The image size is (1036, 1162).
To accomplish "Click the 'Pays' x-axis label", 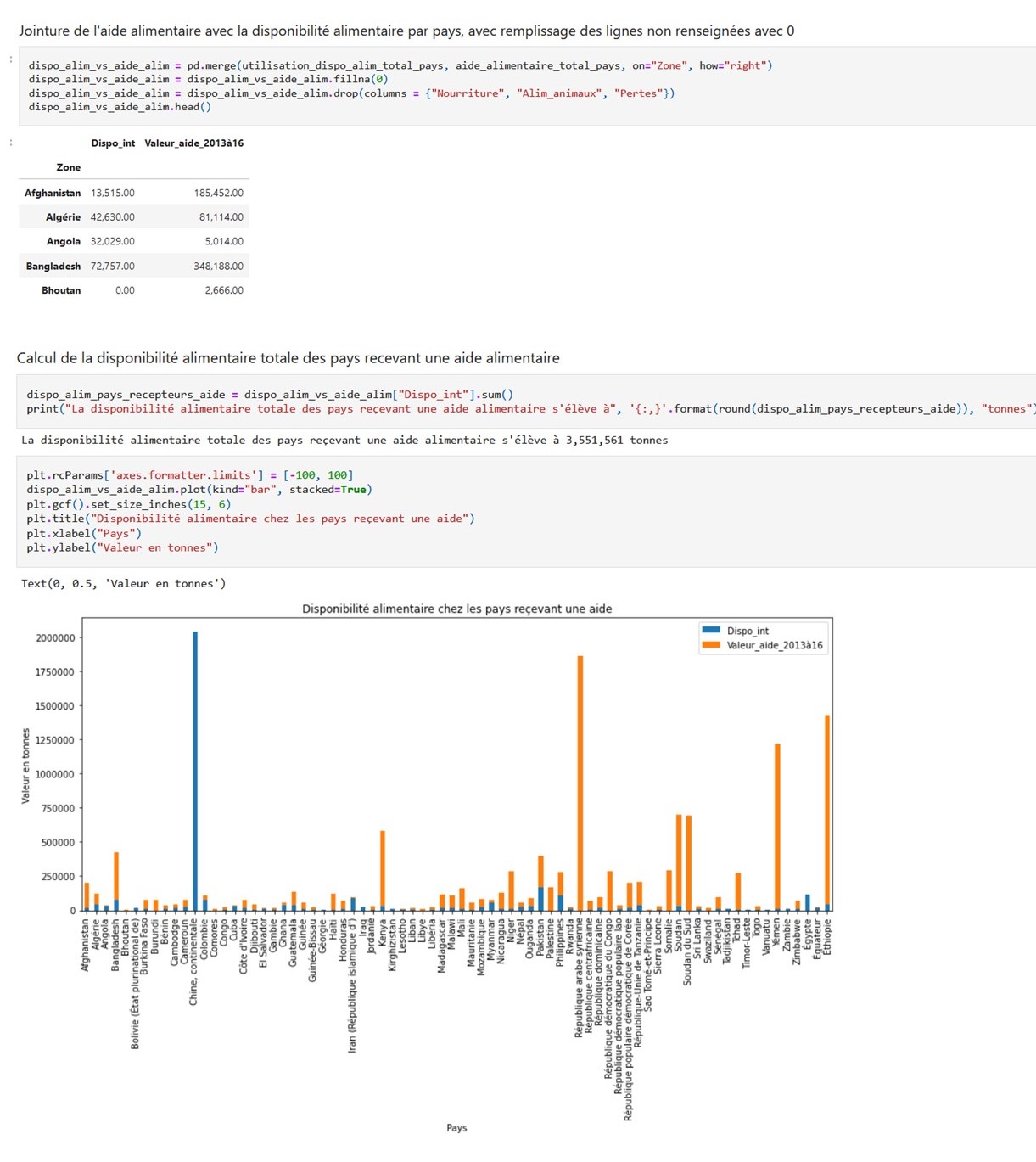I will [456, 1128].
